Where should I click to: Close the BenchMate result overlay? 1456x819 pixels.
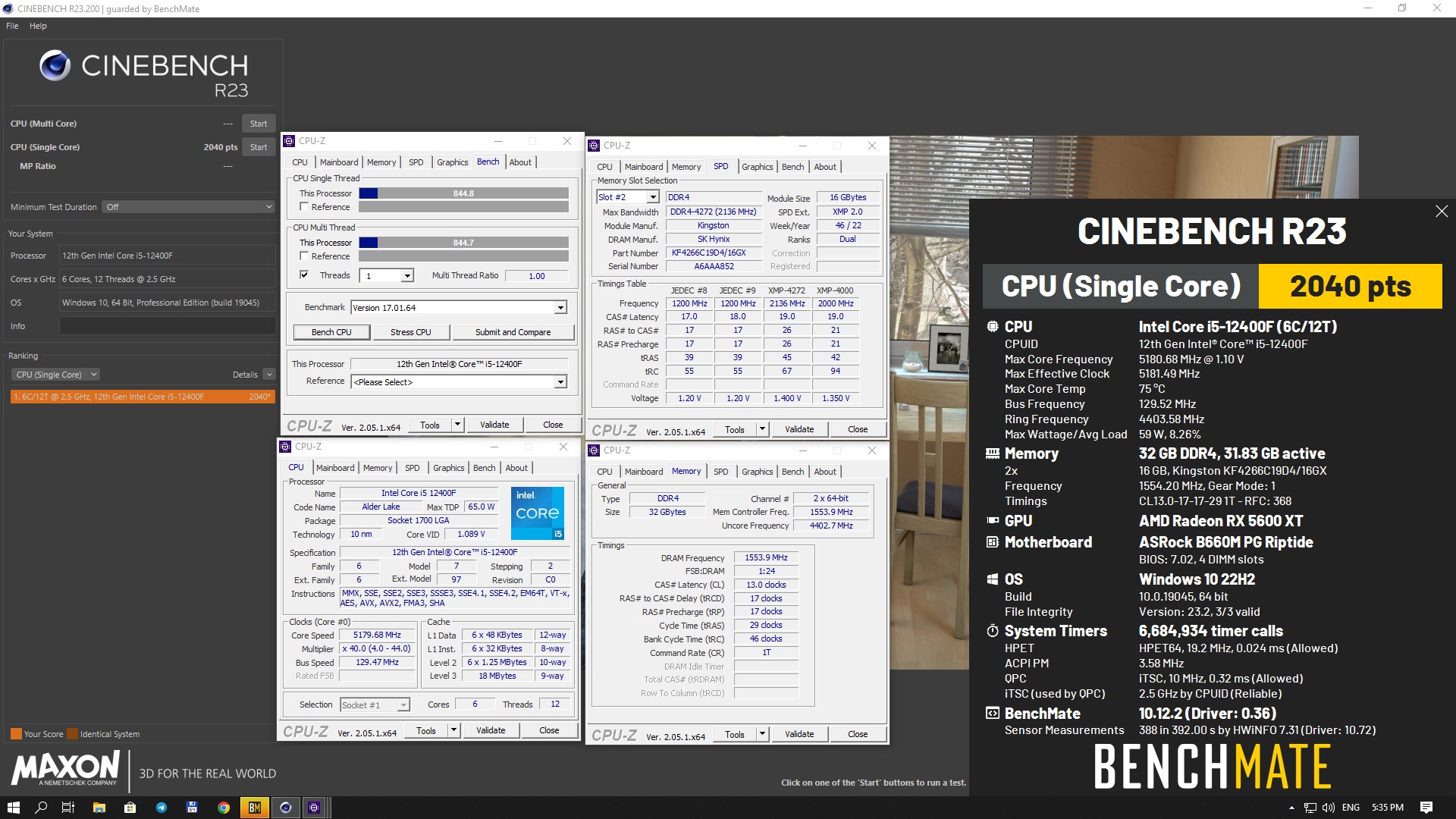[1442, 212]
